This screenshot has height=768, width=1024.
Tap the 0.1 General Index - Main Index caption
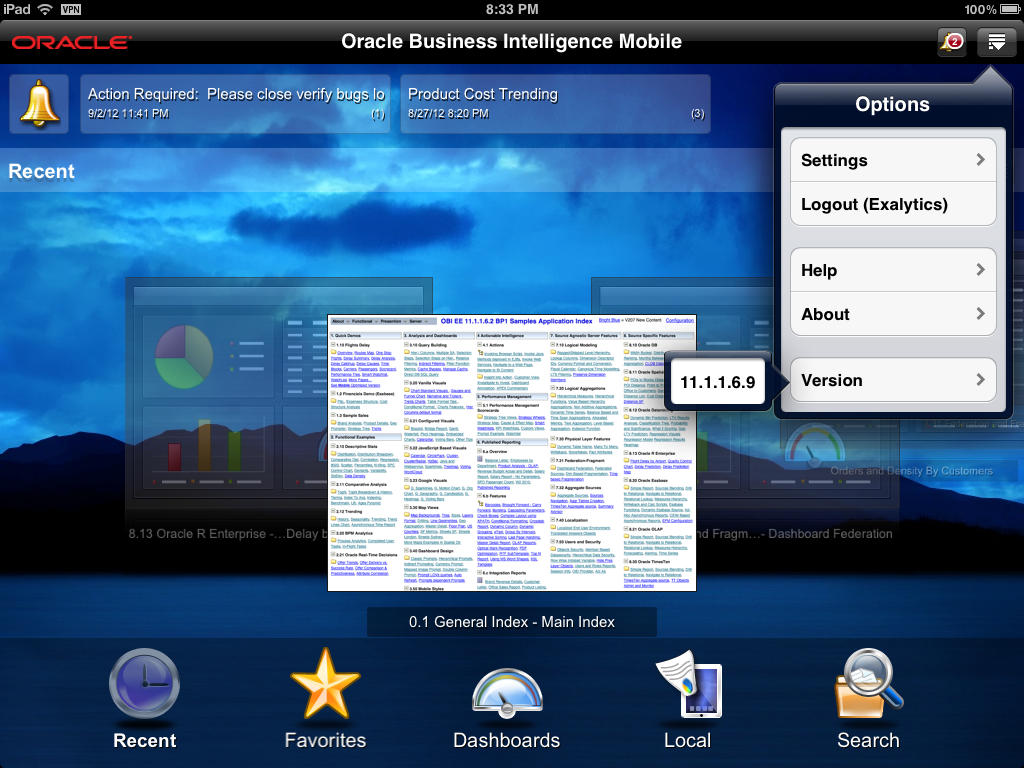(512, 622)
